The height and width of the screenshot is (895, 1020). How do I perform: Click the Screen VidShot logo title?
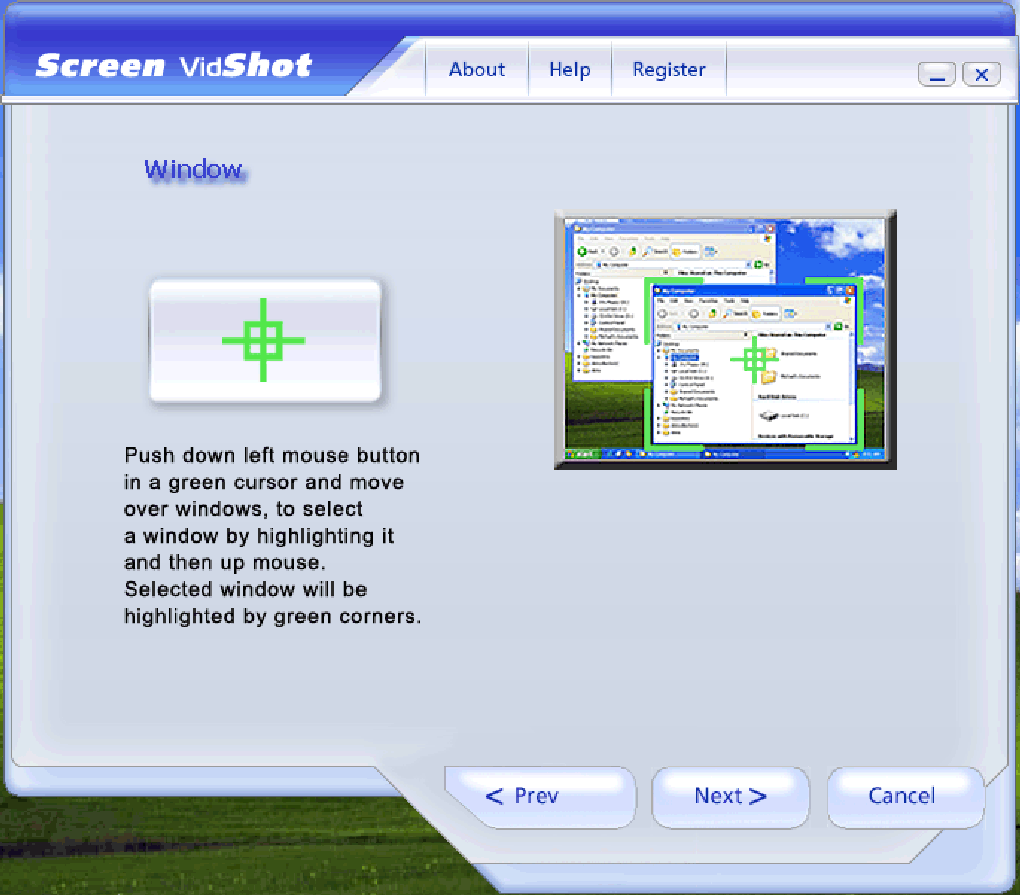pyautogui.click(x=174, y=66)
